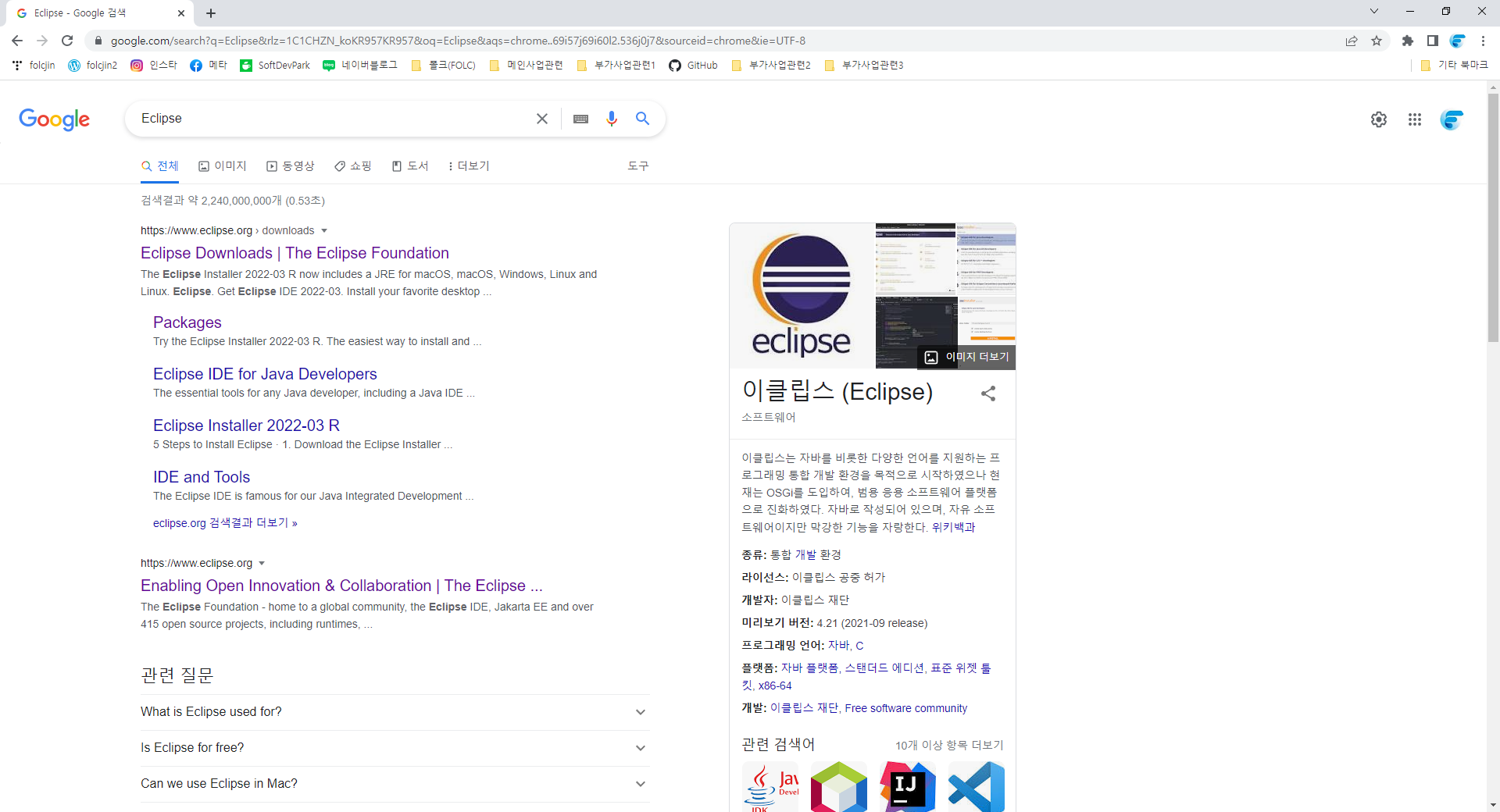Open Google settings gear
1500x812 pixels.
tap(1379, 119)
